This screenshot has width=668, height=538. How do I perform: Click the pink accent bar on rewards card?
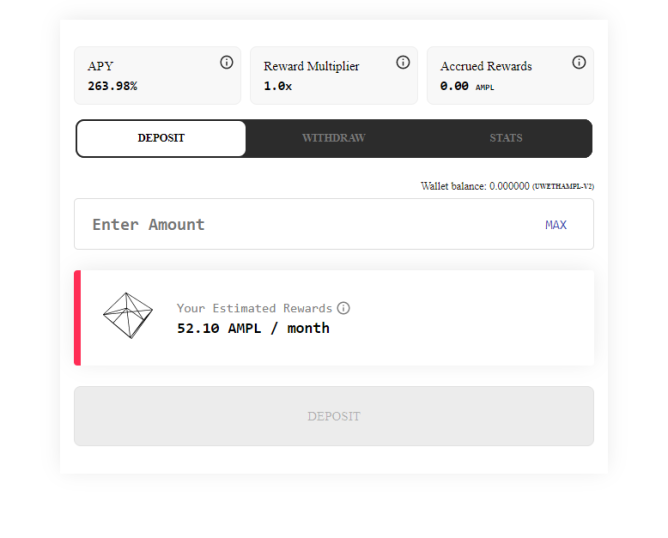pos(77,317)
